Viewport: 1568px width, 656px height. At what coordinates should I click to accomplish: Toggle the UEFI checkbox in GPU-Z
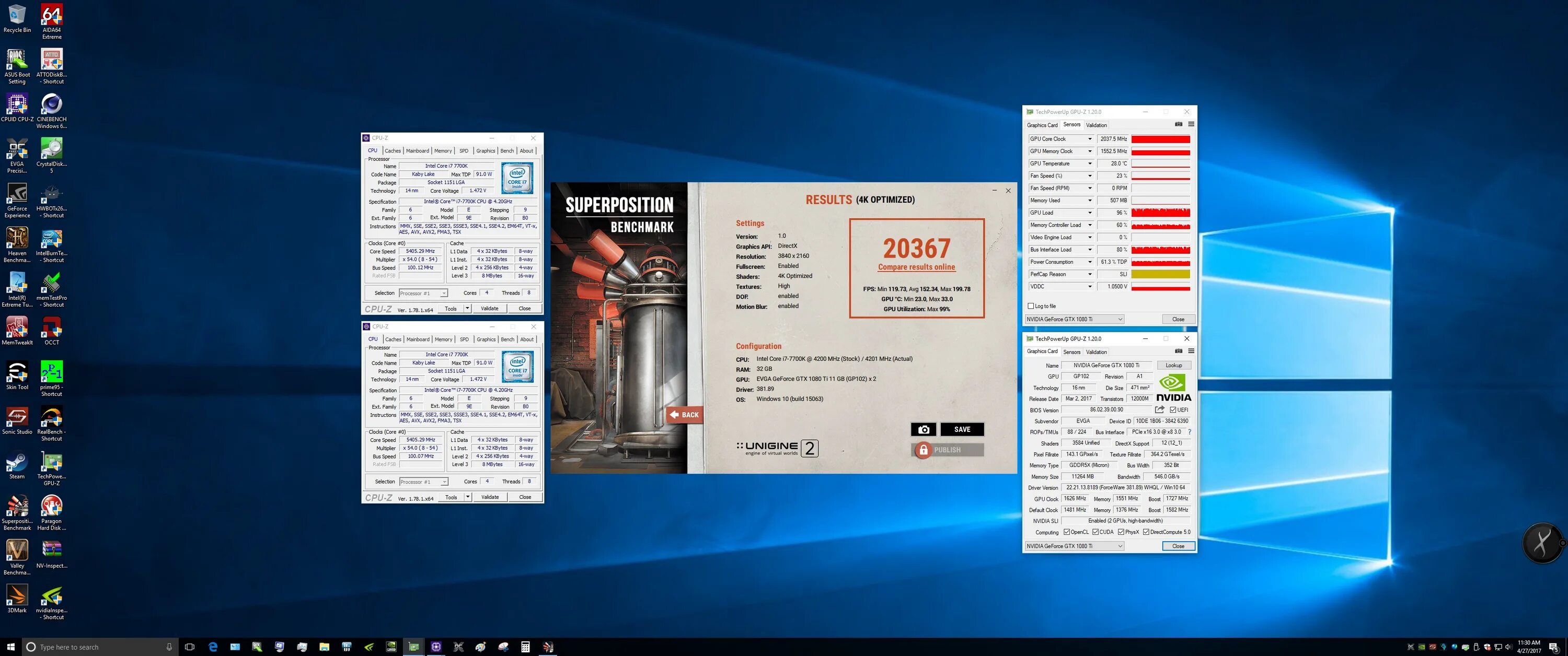[1173, 409]
